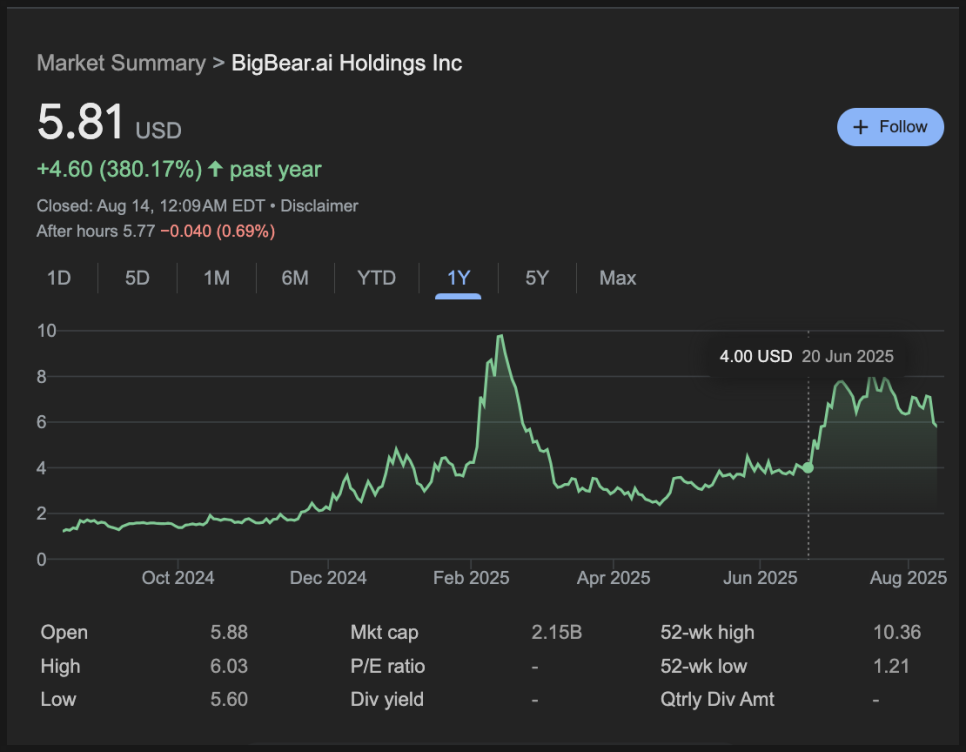This screenshot has height=752, width=966.
Task: Select the Max range tab
Action: [617, 278]
